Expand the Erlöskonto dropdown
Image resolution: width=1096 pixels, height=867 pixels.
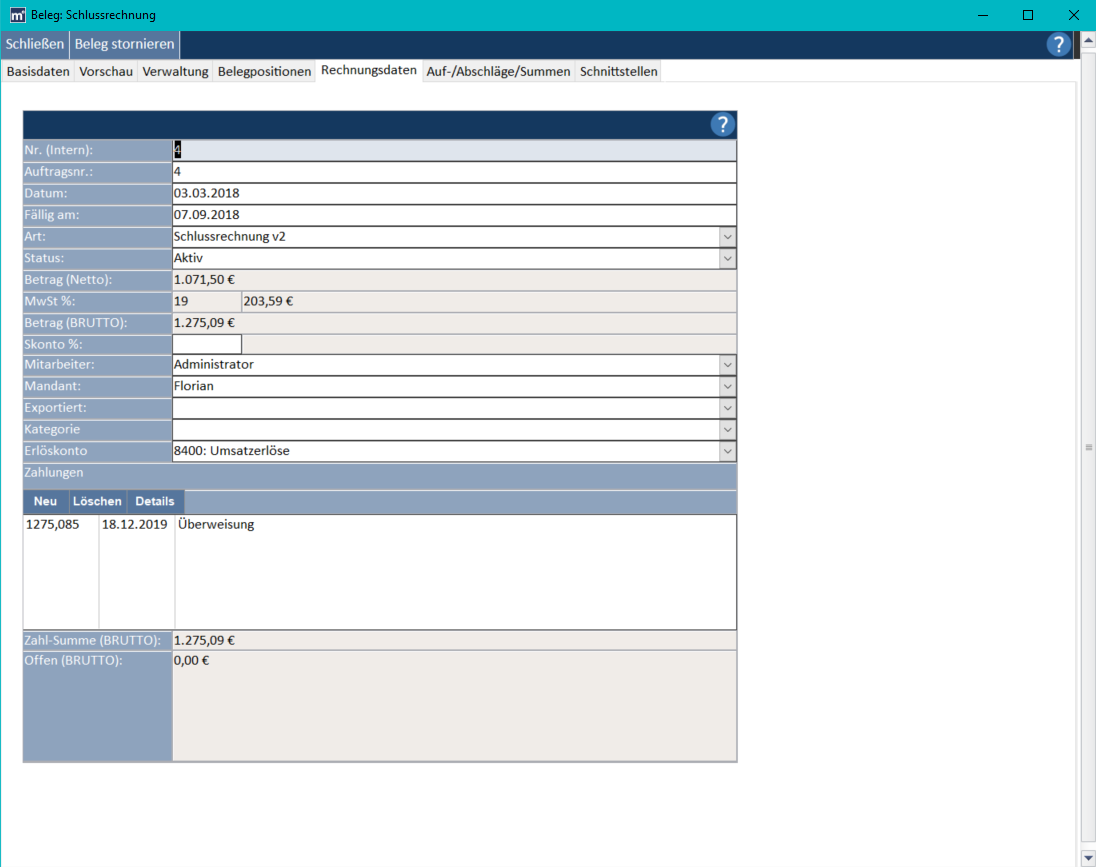pyautogui.click(x=727, y=451)
